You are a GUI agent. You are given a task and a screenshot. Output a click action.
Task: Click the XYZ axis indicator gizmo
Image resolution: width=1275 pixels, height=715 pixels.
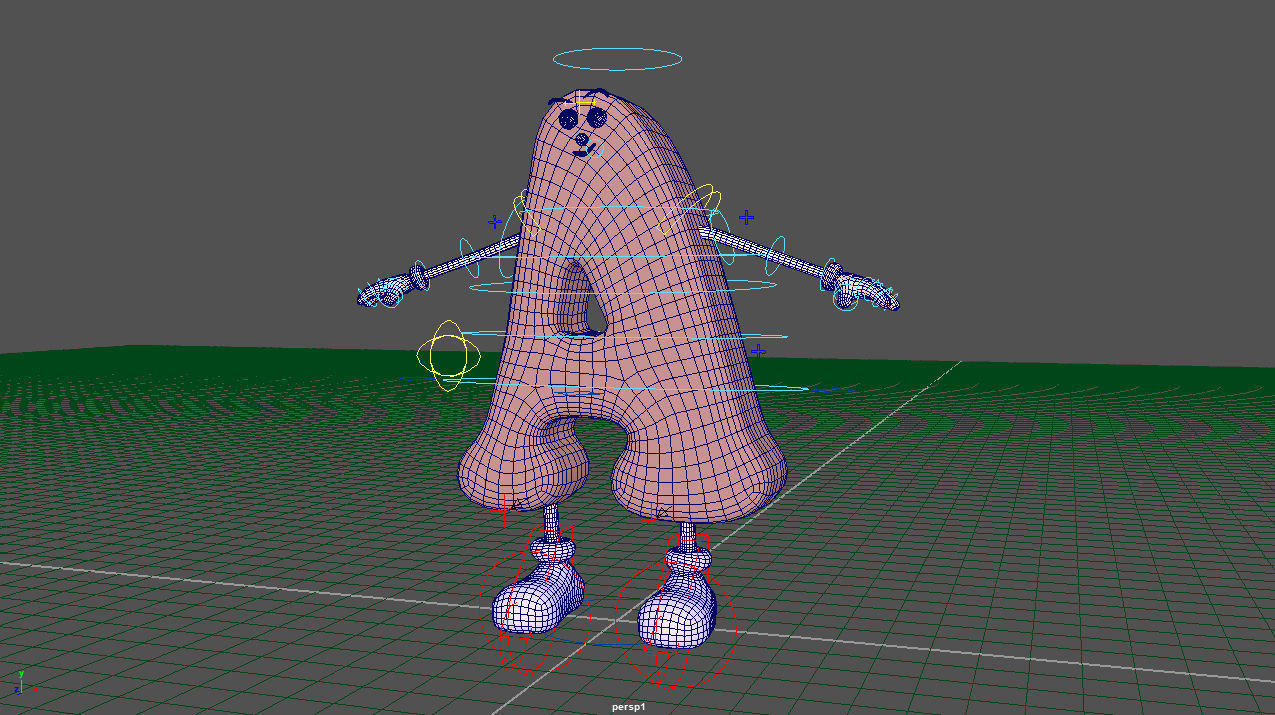24,682
